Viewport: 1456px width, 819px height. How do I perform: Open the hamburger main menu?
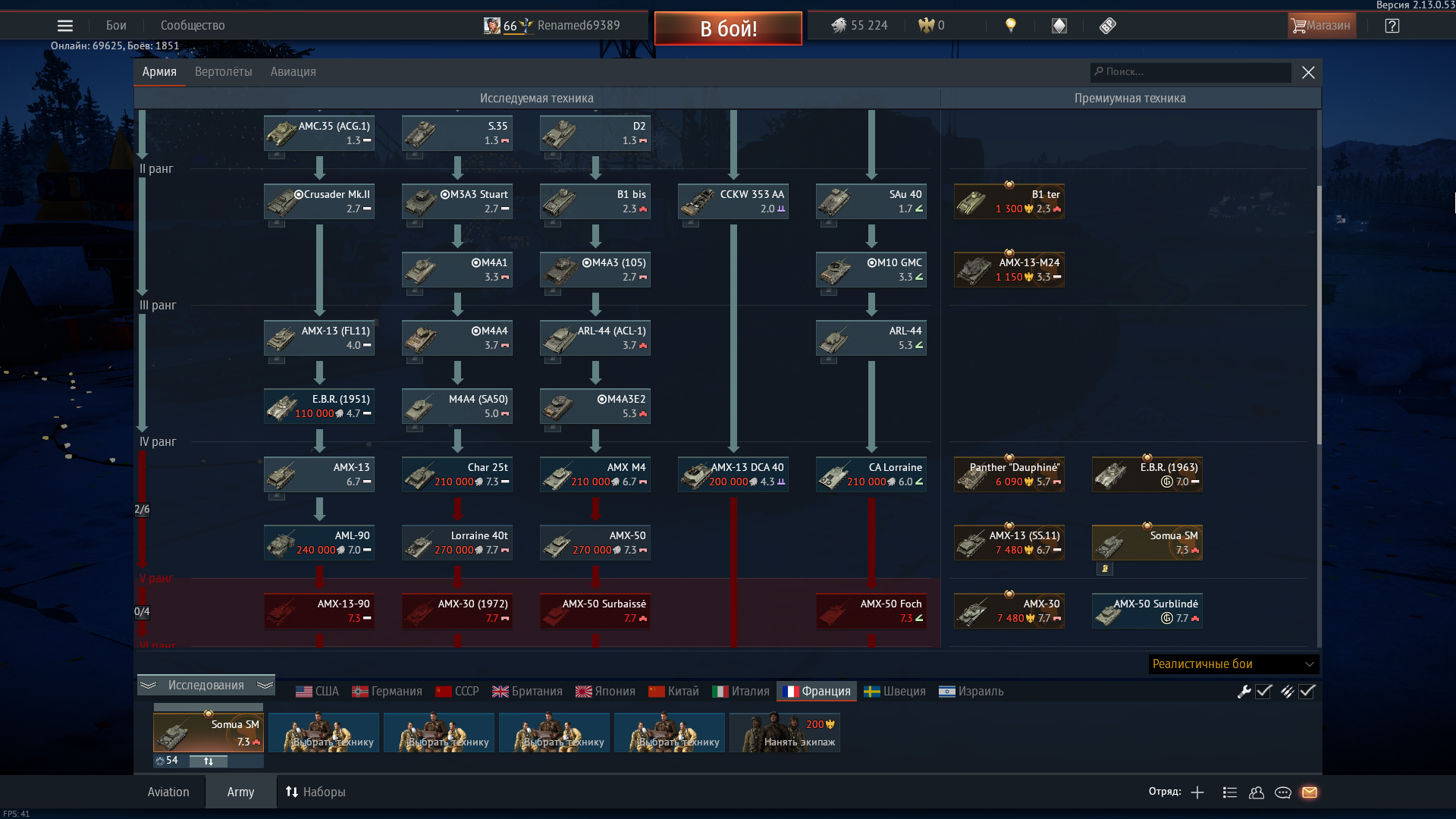pos(65,26)
